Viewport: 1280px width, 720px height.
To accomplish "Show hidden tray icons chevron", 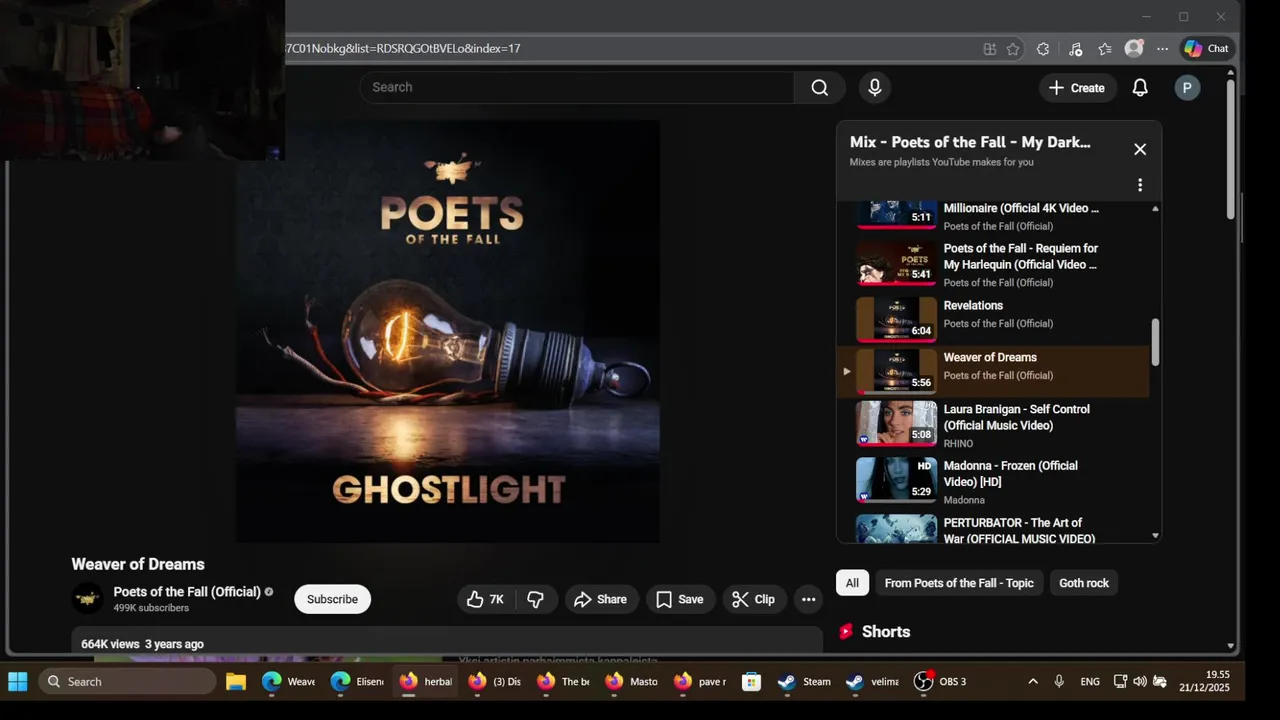I will pyautogui.click(x=1033, y=681).
